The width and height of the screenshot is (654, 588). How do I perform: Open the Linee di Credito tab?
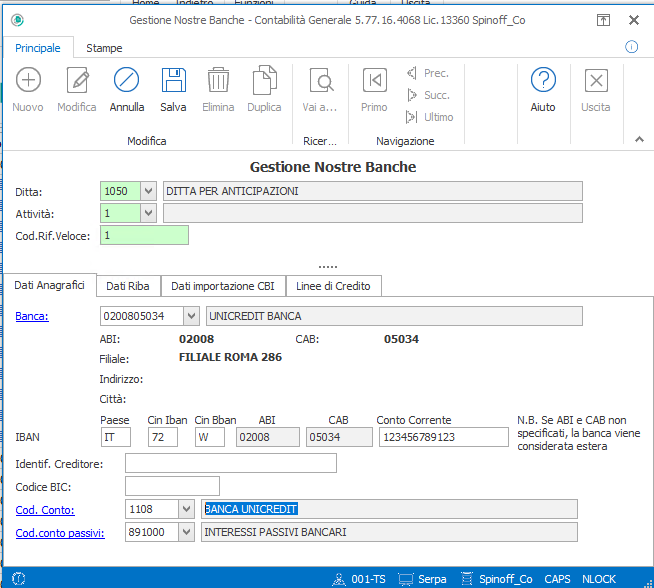click(333, 286)
